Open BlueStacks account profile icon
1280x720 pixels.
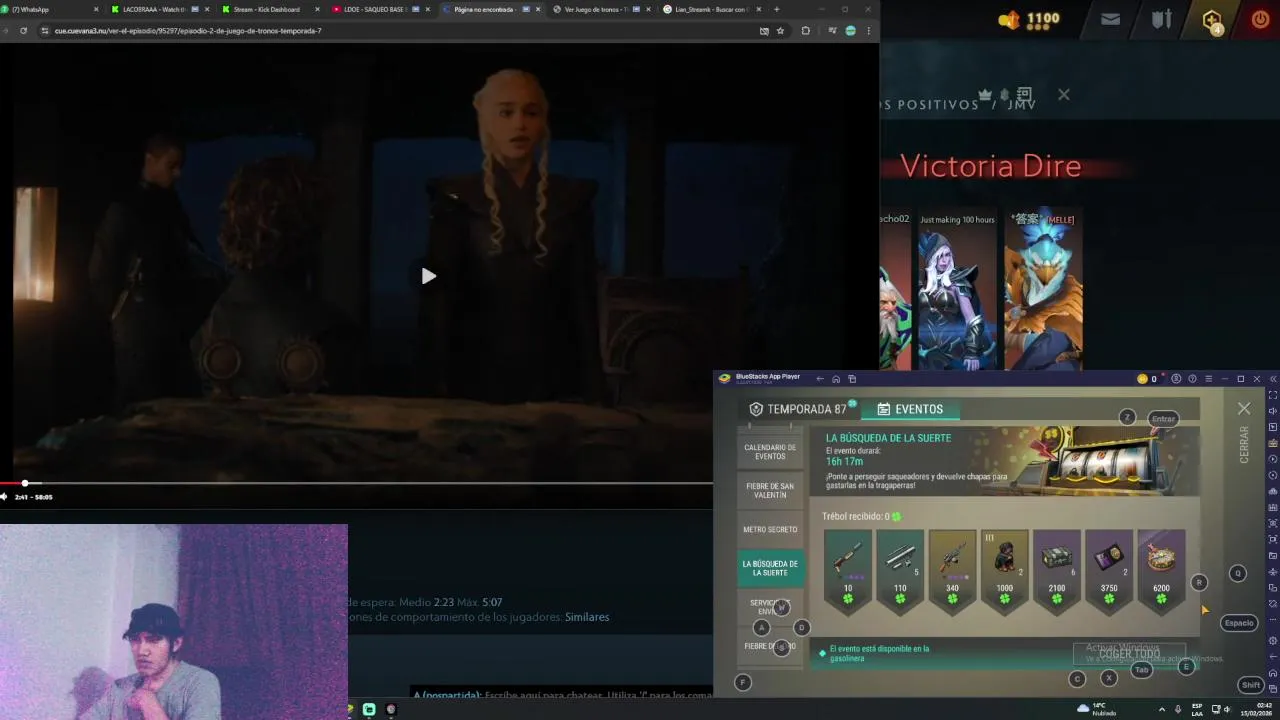1176,379
